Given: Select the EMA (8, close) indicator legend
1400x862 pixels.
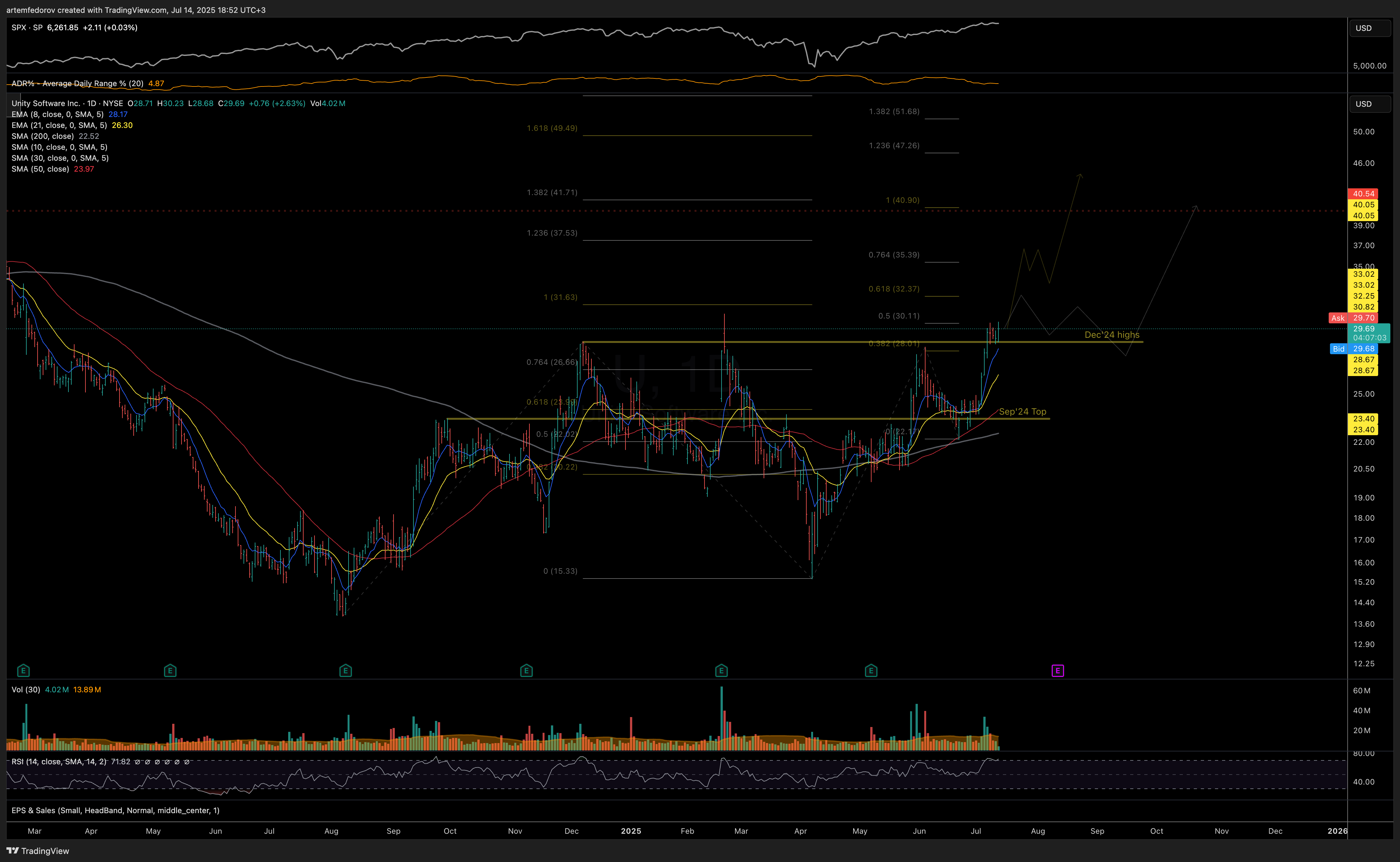Looking at the screenshot, I should click(x=58, y=114).
